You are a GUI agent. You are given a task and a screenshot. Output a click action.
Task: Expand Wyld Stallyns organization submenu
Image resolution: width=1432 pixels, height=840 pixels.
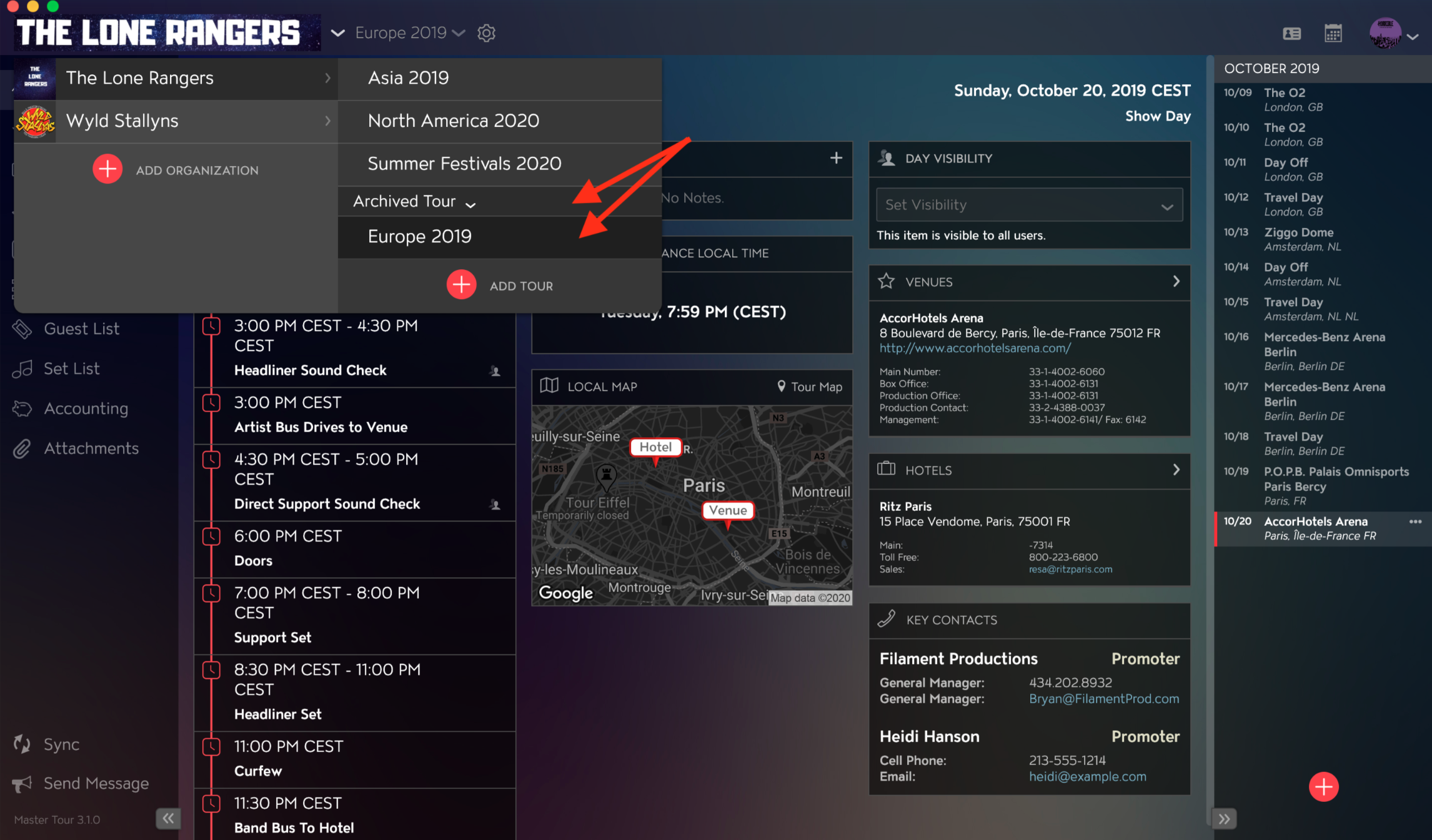[327, 121]
